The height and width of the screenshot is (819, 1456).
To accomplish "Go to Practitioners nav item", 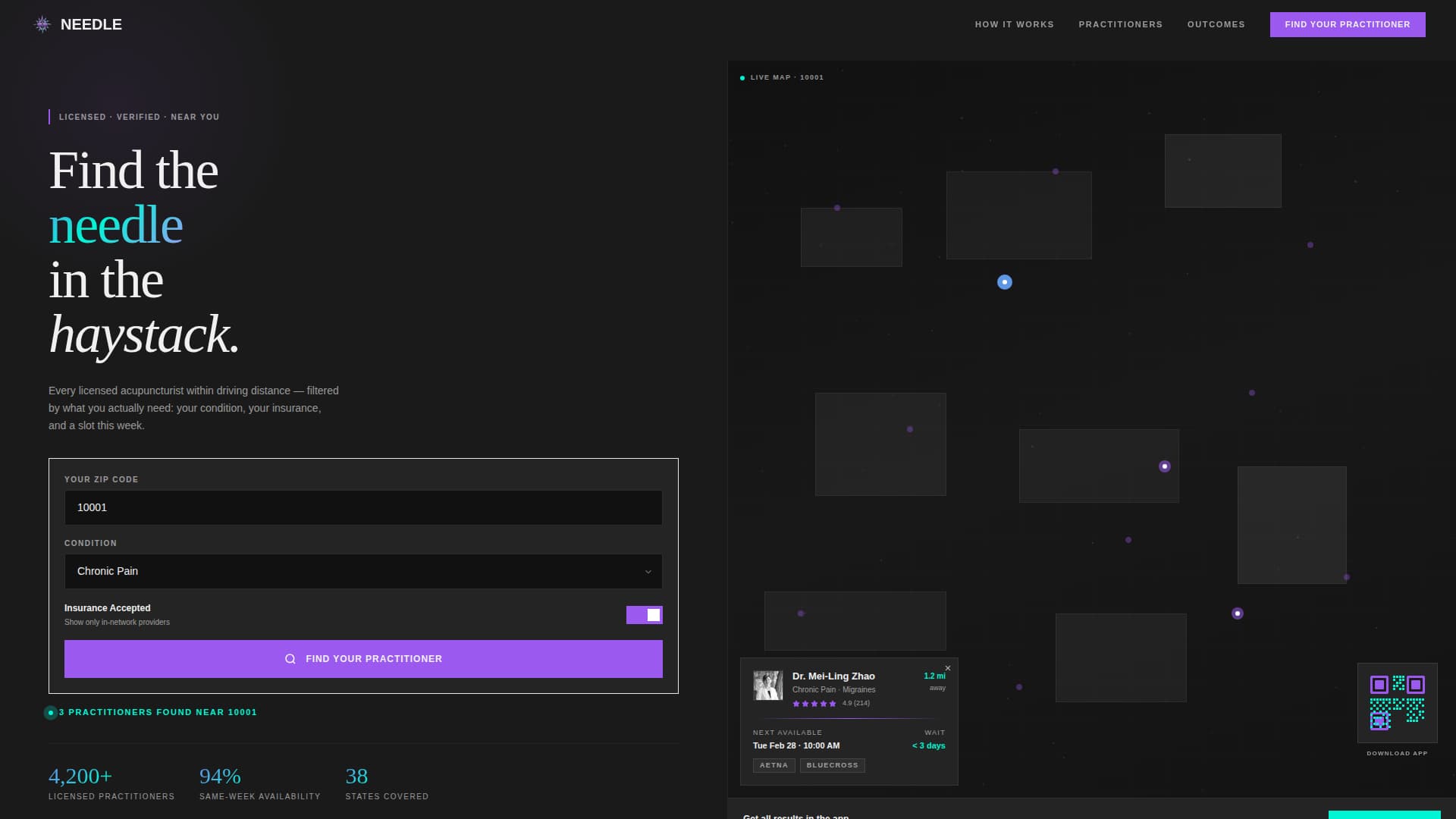I will pos(1120,24).
